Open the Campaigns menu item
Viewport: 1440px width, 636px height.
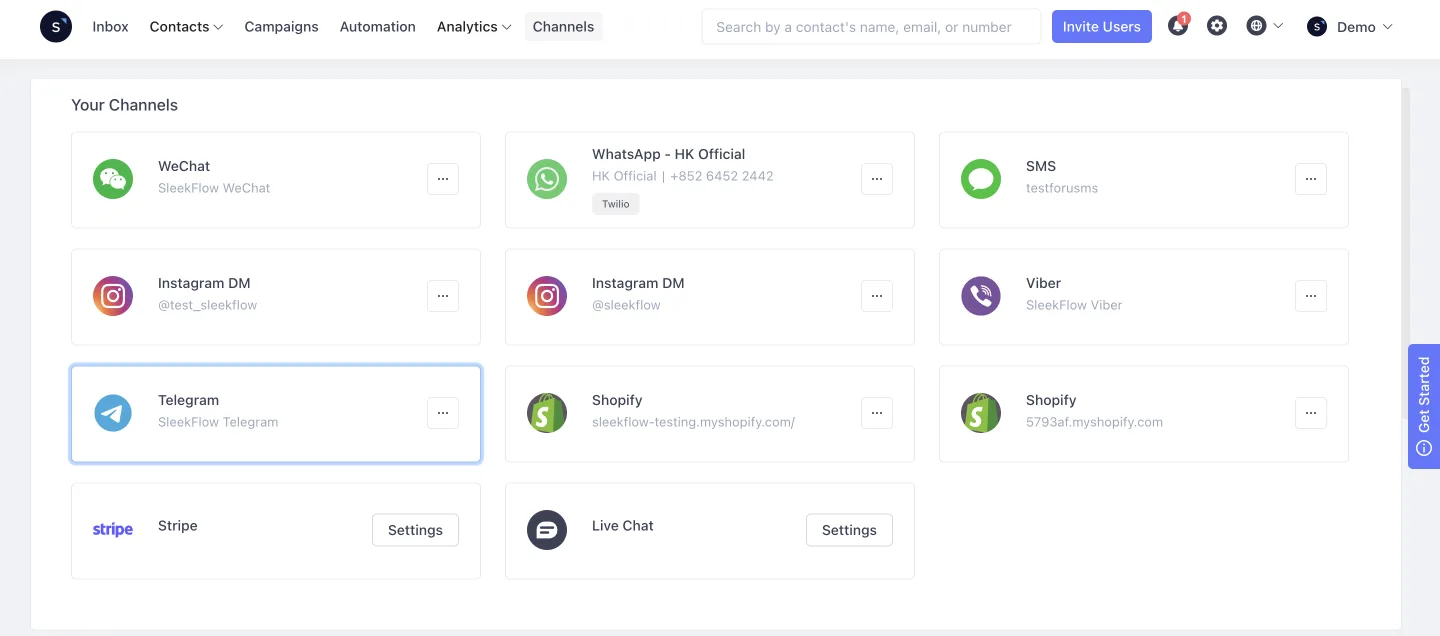tap(281, 26)
